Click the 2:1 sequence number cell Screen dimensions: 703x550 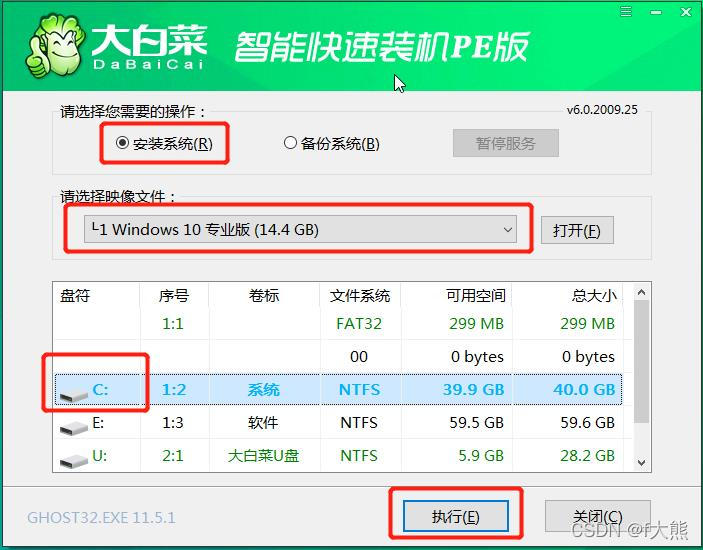pos(173,456)
